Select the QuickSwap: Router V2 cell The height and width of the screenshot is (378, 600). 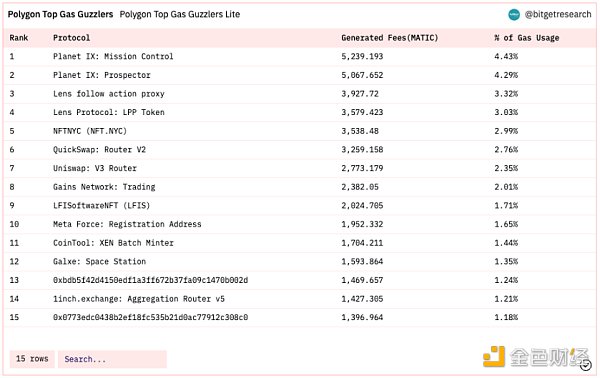99,150
